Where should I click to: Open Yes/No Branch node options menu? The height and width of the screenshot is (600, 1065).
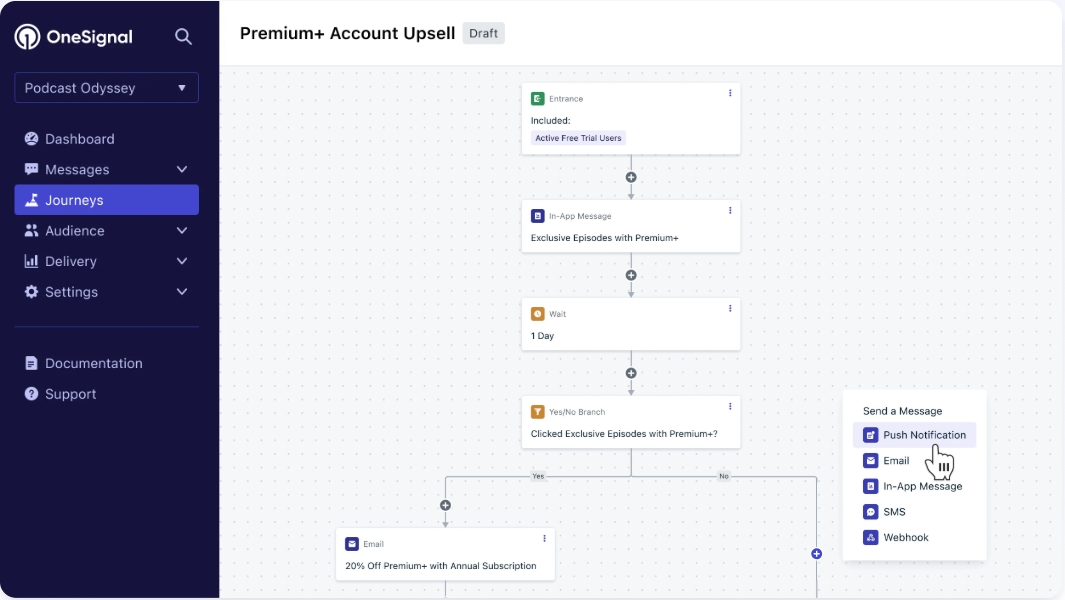(730, 406)
